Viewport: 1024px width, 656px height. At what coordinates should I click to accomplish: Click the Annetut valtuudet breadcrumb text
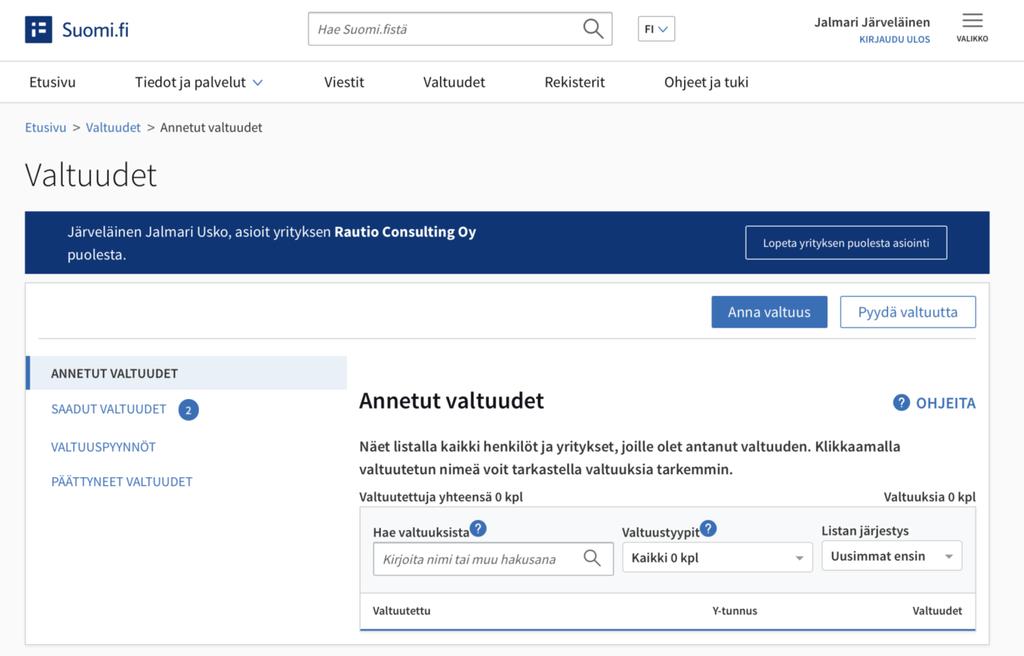coord(211,127)
